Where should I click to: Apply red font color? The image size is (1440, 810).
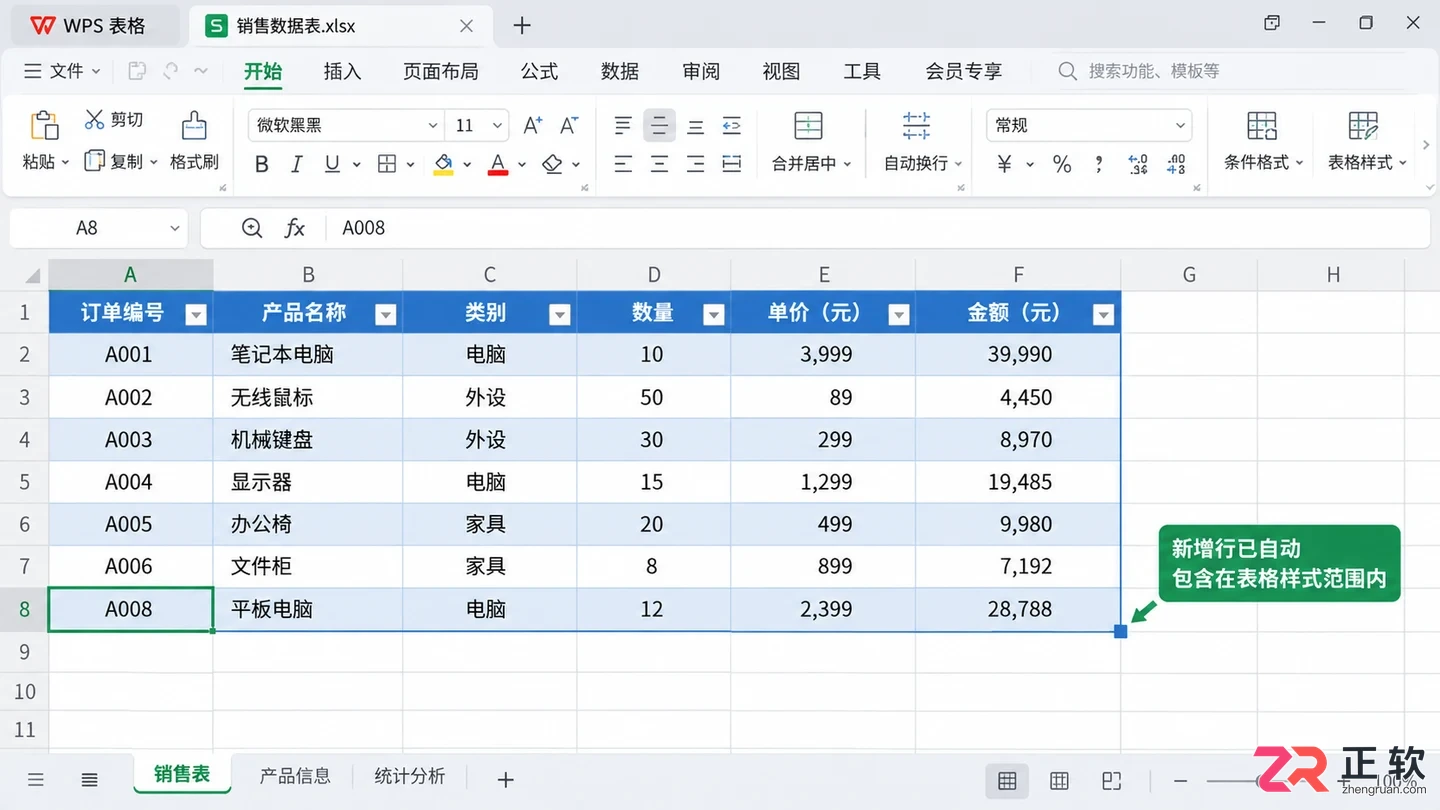pos(498,164)
